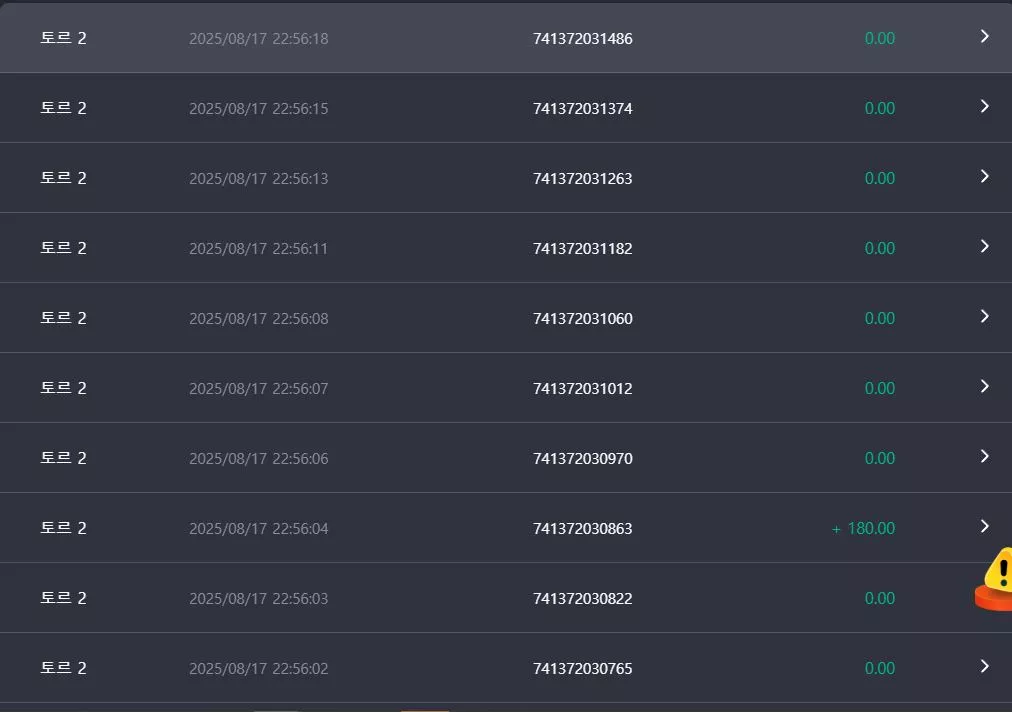
Task: Click the + 180.00 win amount
Action: [863, 529]
